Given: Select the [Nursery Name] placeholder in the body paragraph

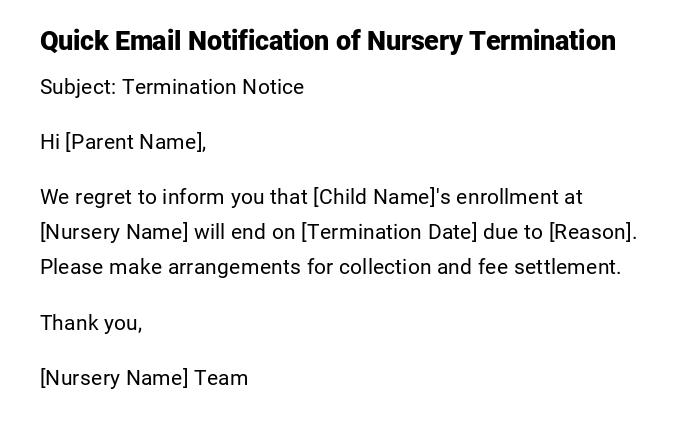Looking at the screenshot, I should (x=114, y=232).
